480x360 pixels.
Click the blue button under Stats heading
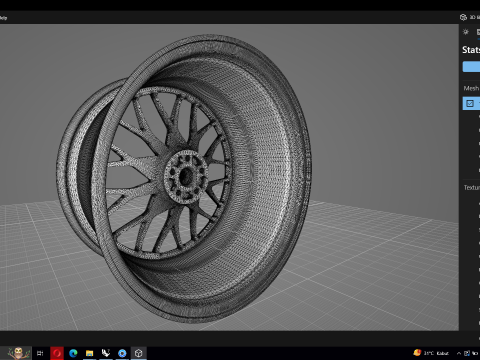(x=471, y=66)
